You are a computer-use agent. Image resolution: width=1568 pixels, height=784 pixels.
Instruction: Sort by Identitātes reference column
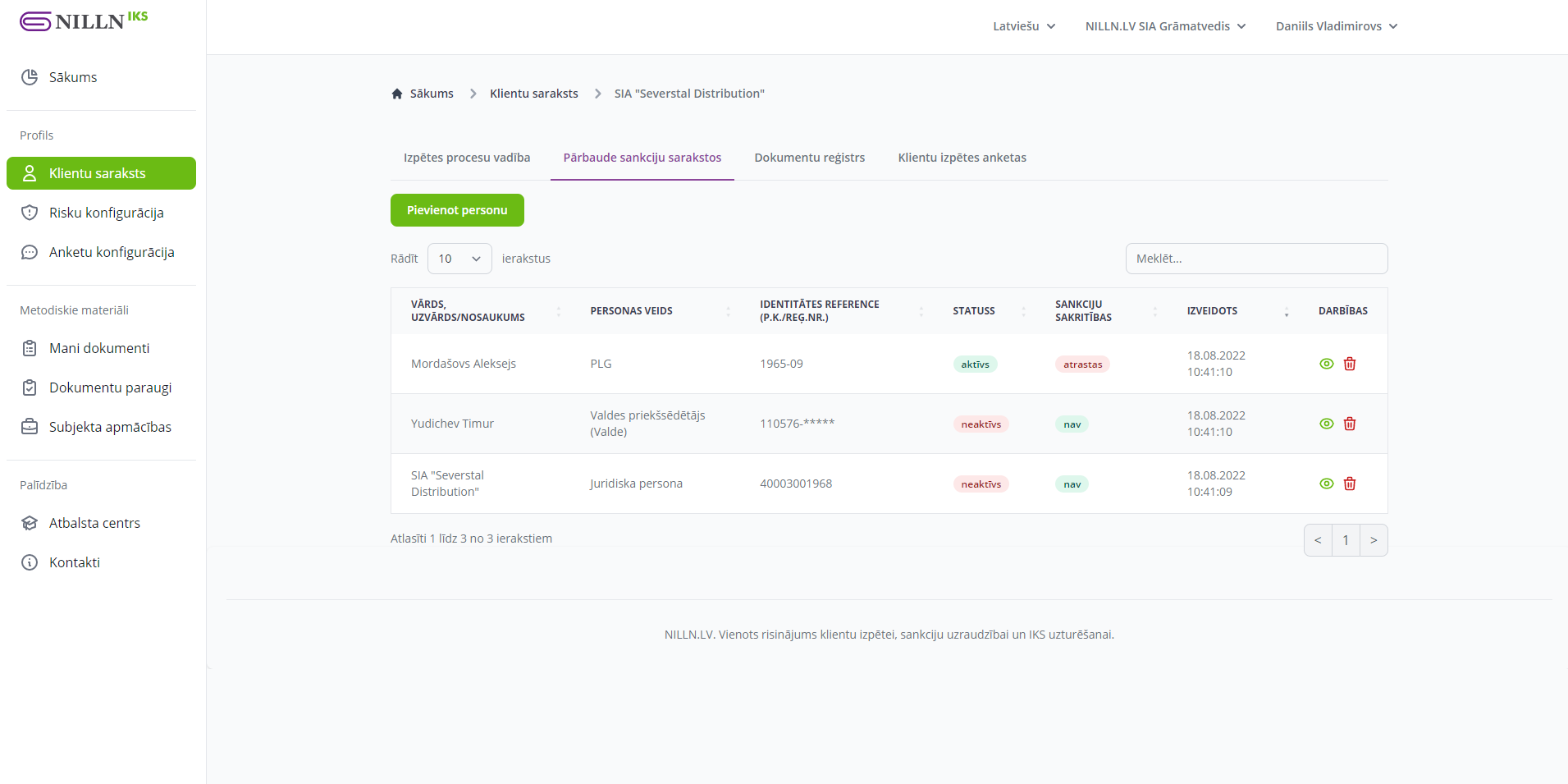tap(837, 311)
